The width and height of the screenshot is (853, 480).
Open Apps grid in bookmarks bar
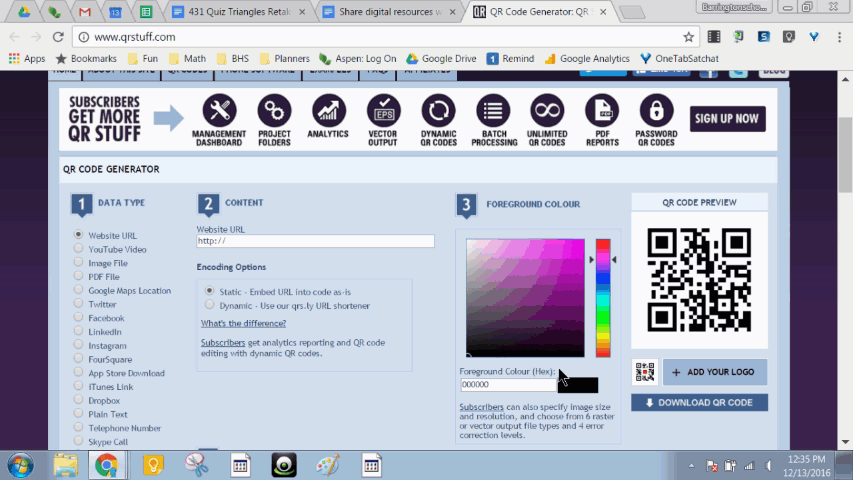click(x=27, y=58)
